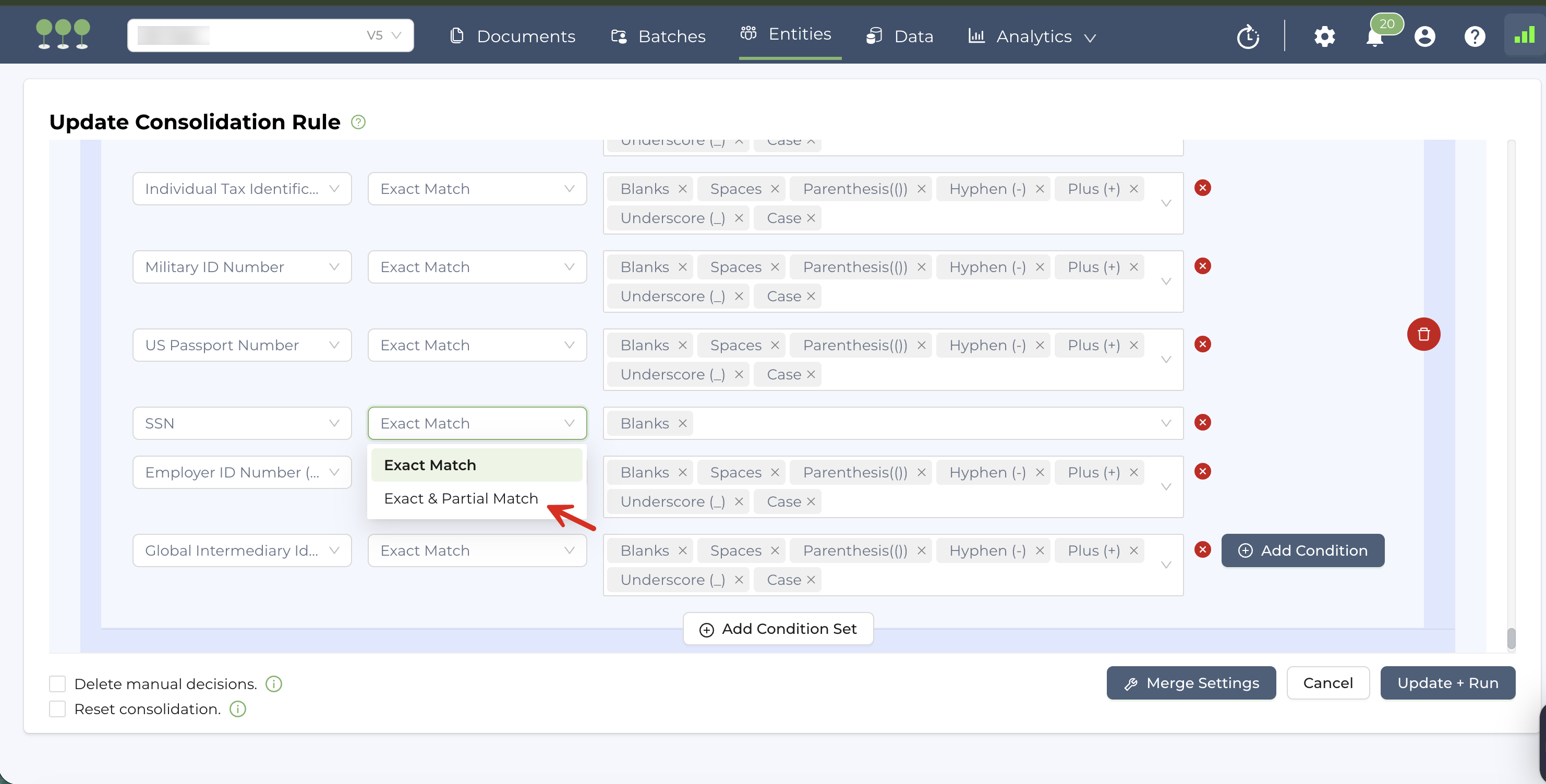1546x784 pixels.
Task: Open the settings gear icon
Action: (x=1324, y=36)
